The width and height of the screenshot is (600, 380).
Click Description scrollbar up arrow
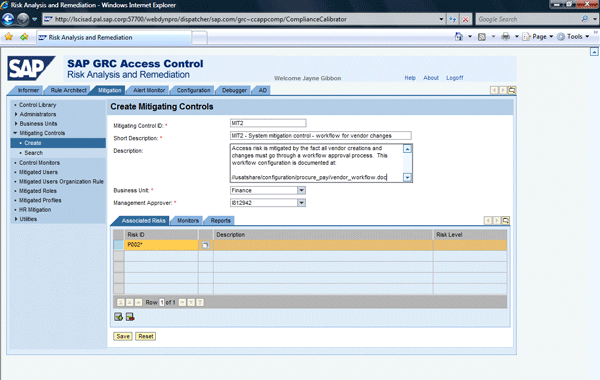pyautogui.click(x=408, y=148)
